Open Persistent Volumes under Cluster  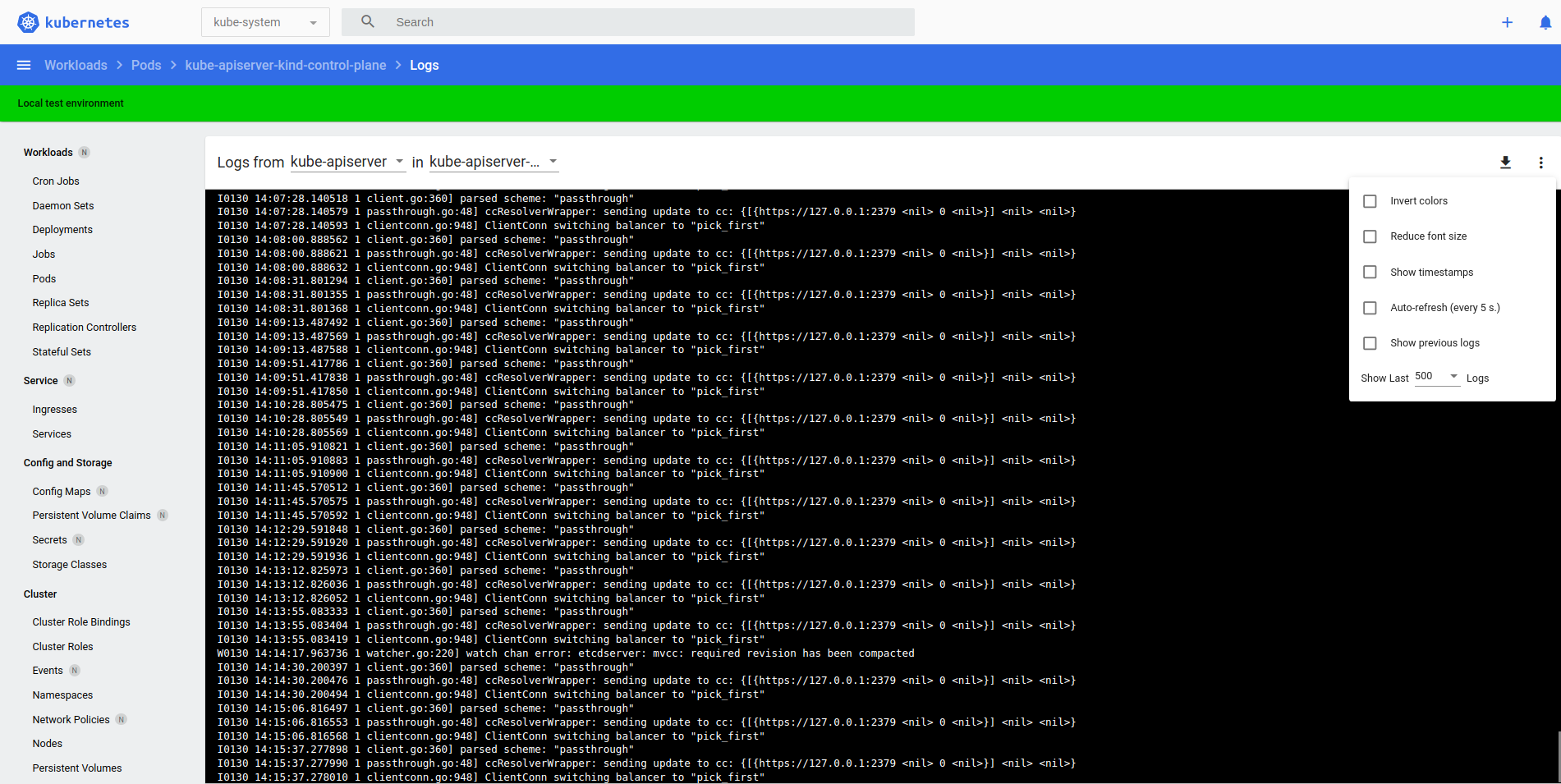point(76,768)
